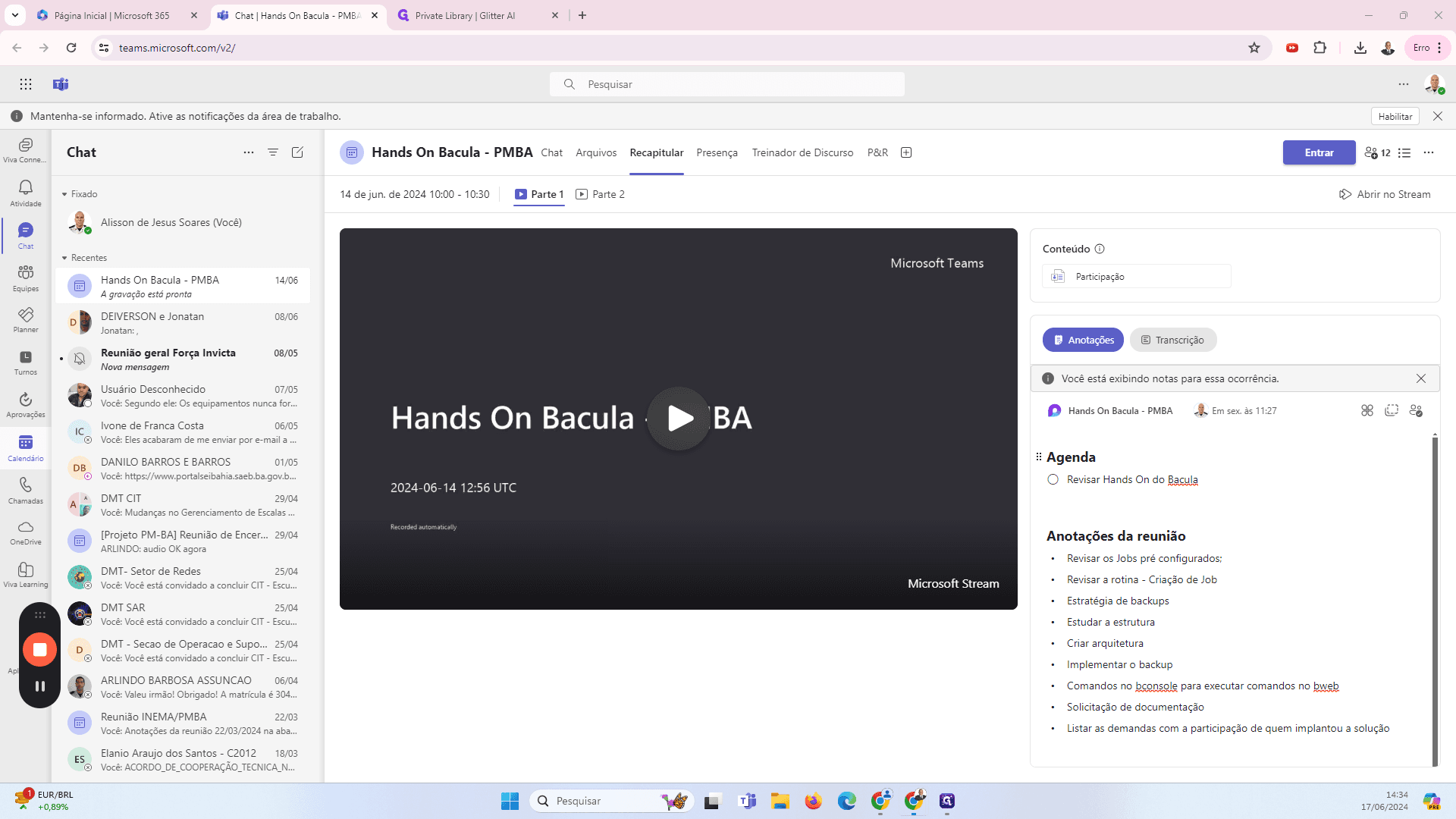The image size is (1456, 819).
Task: Dismiss the notifications banner
Action: coord(1438,116)
